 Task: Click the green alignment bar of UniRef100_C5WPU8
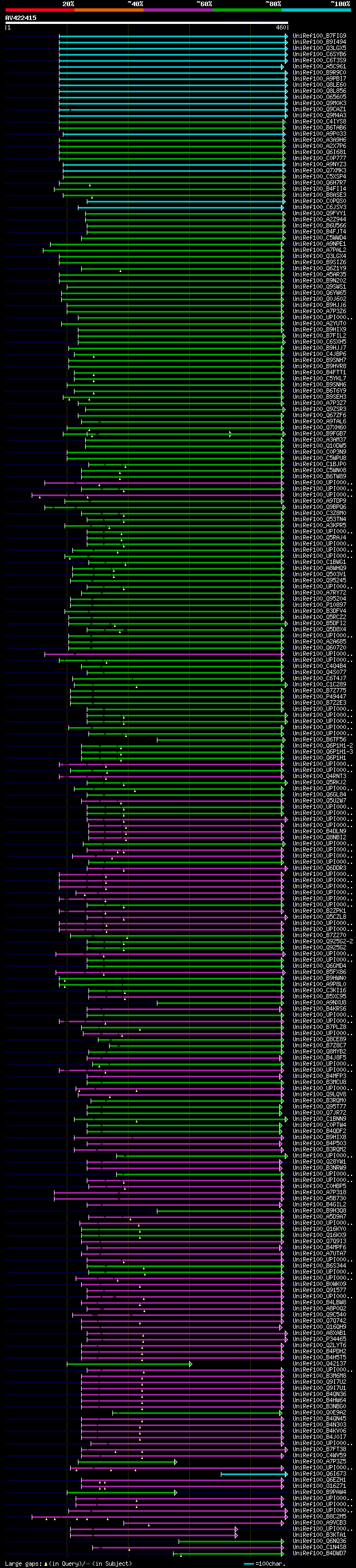click(x=175, y=458)
